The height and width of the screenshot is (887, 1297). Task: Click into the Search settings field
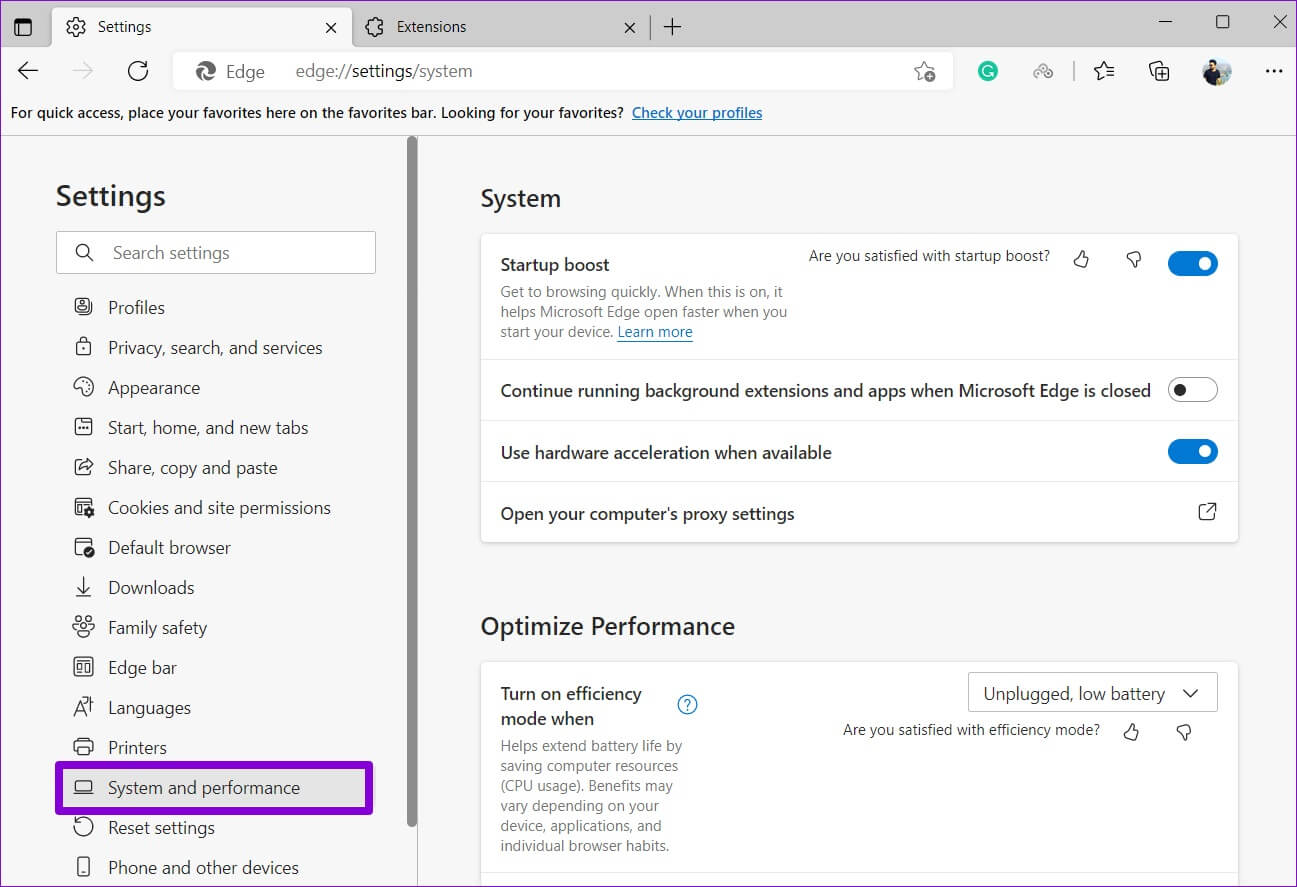point(216,253)
